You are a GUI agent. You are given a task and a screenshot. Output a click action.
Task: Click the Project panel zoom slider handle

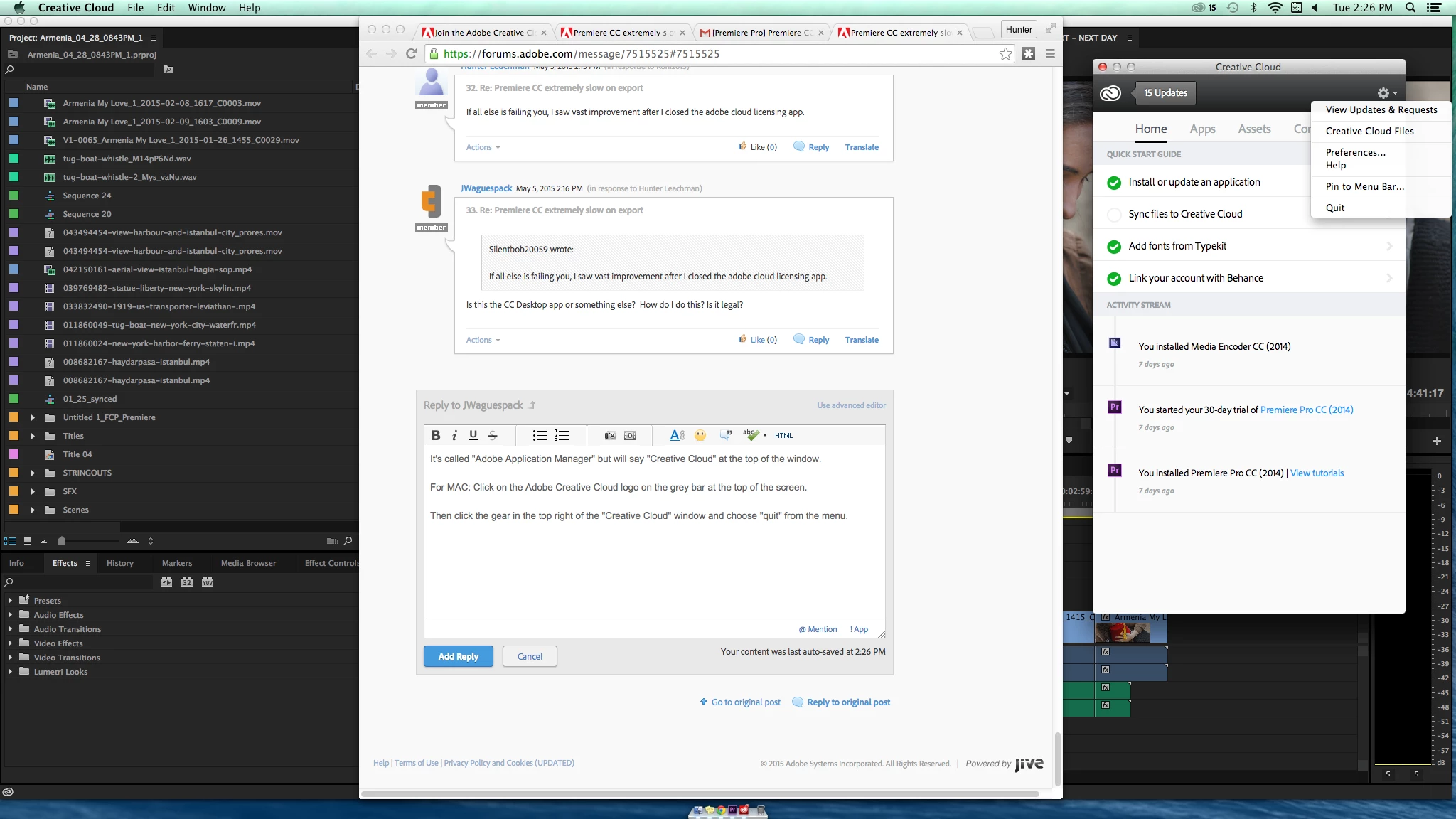pyautogui.click(x=62, y=541)
